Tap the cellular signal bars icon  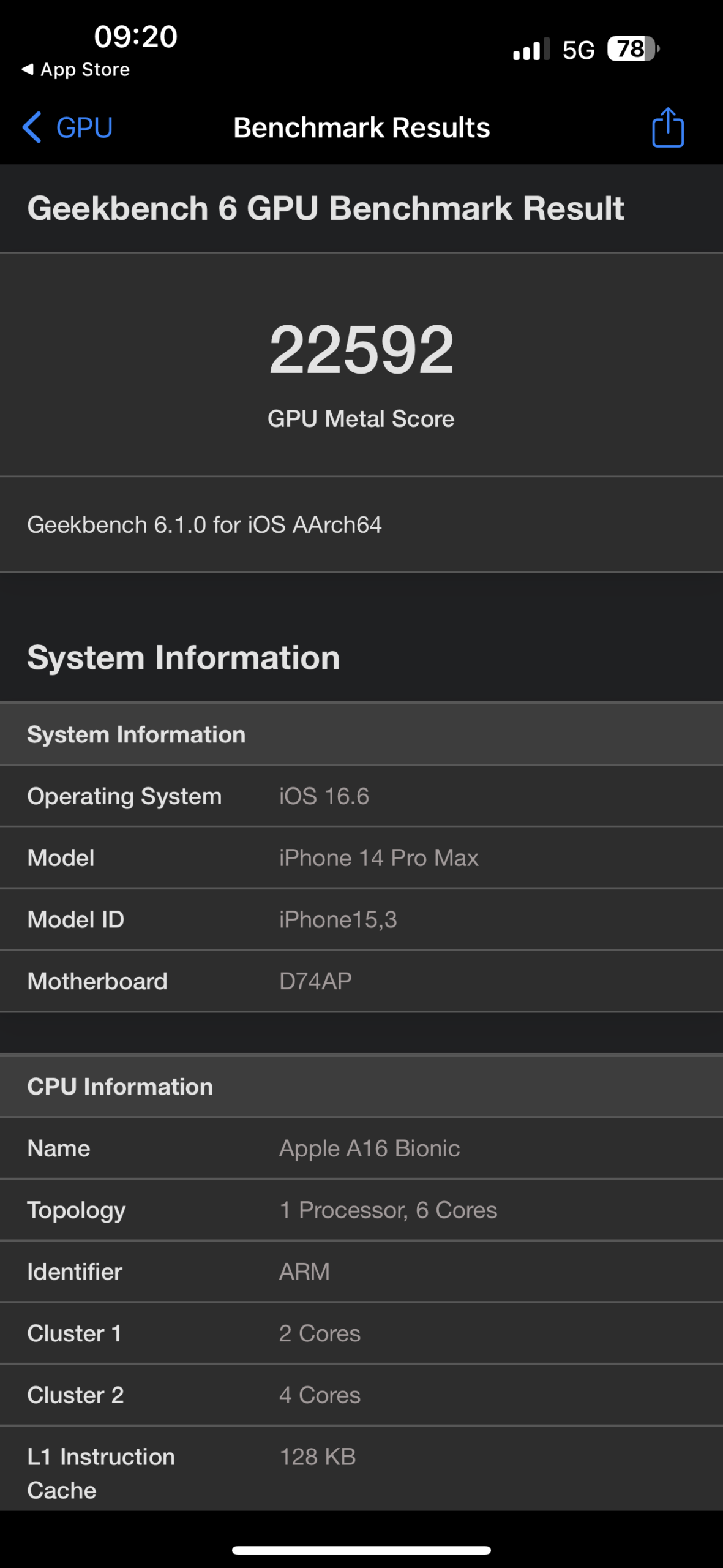pyautogui.click(x=531, y=50)
